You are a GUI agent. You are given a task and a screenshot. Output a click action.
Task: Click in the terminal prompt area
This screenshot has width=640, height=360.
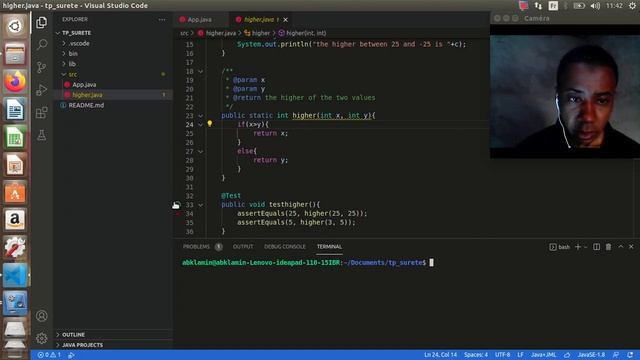pyautogui.click(x=431, y=263)
